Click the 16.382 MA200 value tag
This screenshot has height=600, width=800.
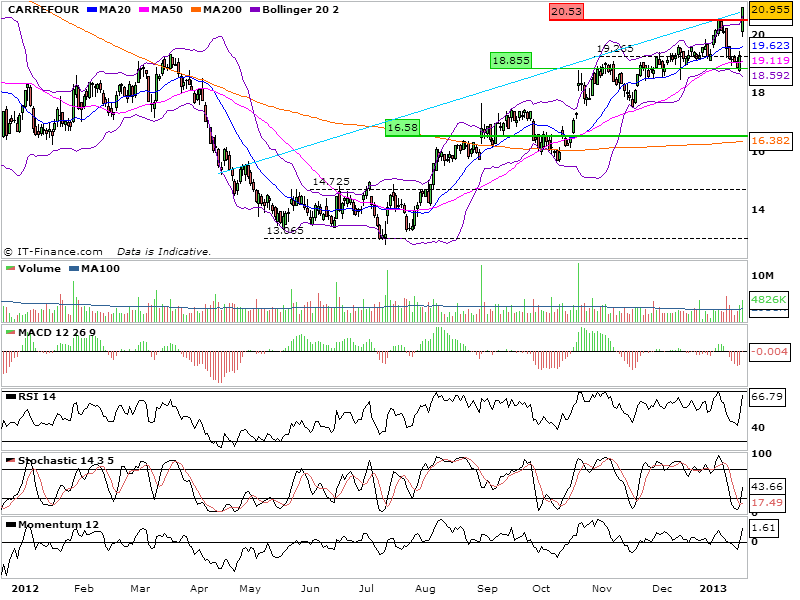click(770, 140)
